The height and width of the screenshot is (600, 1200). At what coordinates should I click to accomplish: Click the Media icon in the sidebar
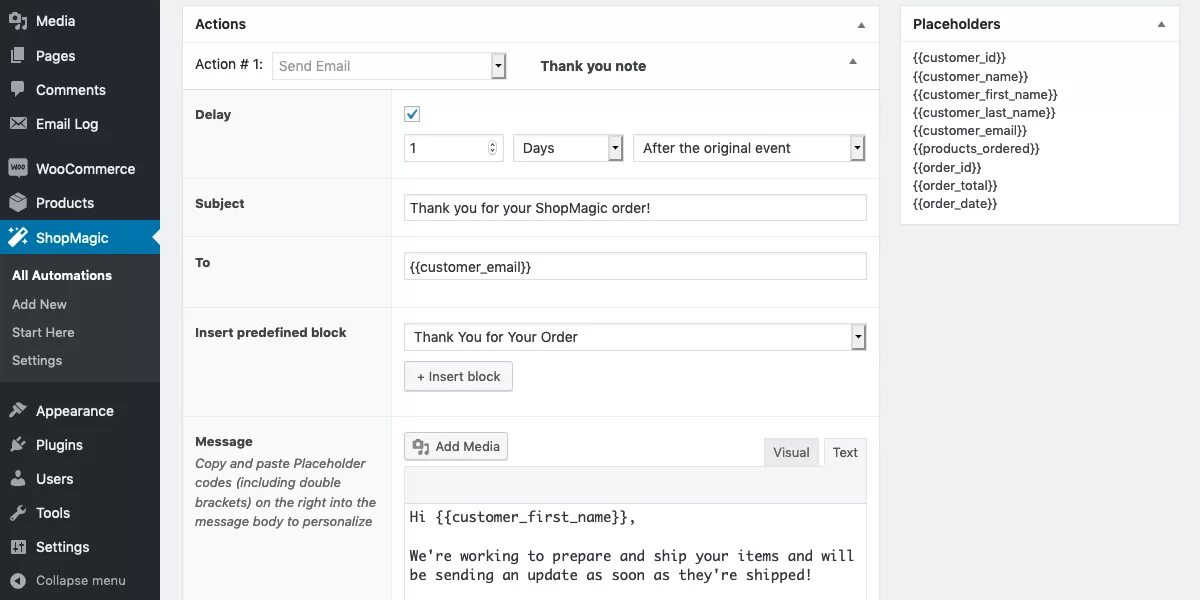(x=18, y=21)
